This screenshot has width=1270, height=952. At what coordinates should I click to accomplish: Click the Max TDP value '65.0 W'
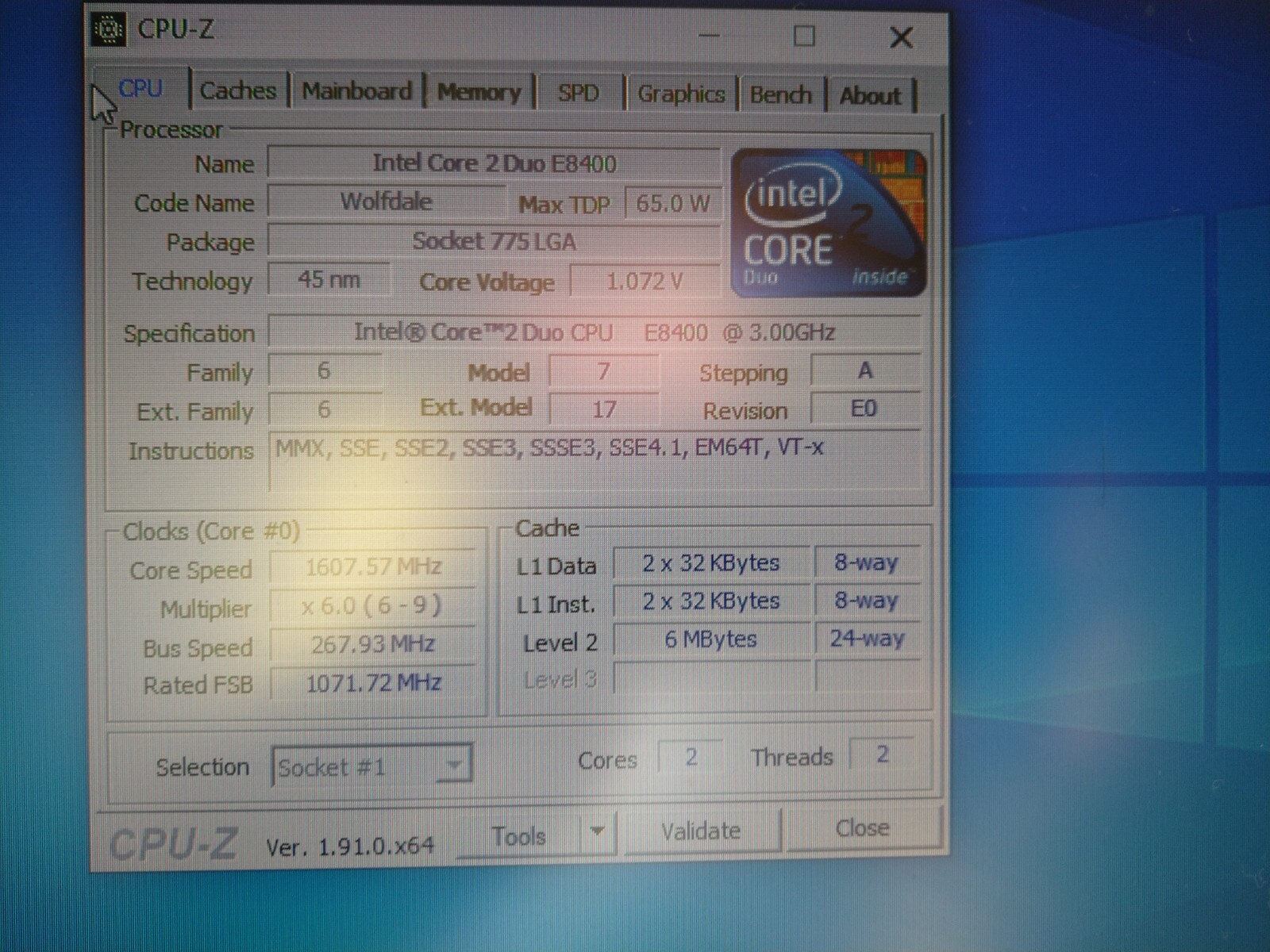(x=673, y=204)
